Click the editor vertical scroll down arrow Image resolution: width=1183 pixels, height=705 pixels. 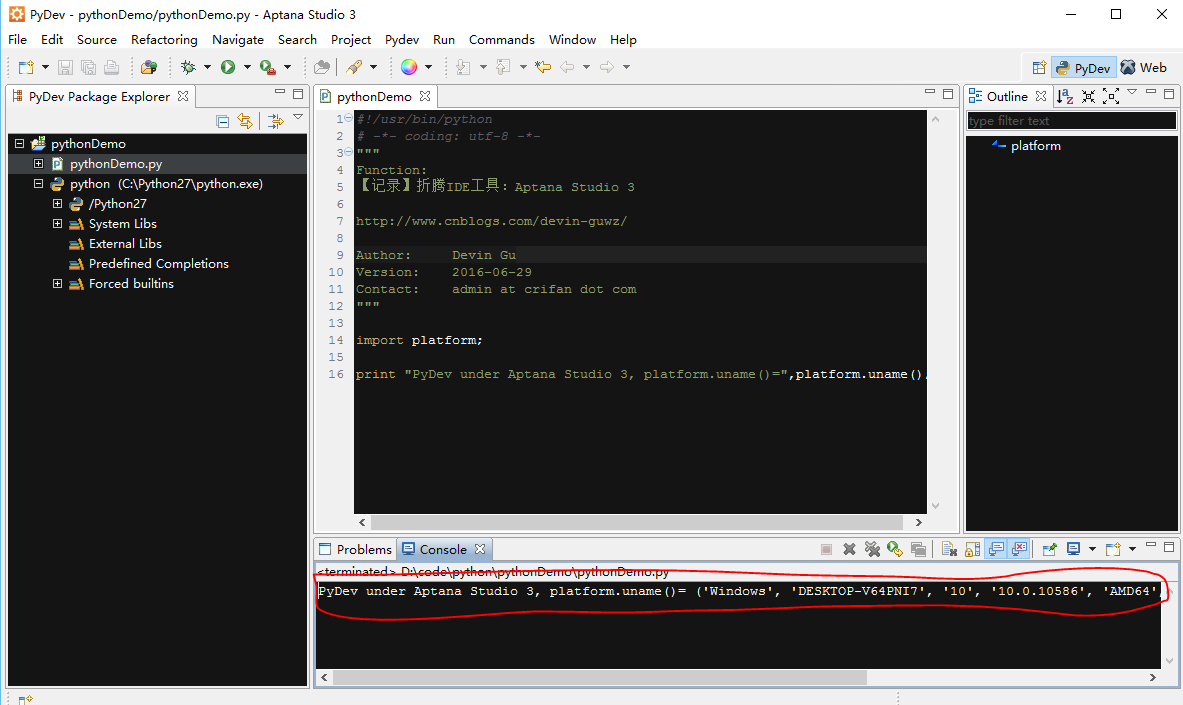pyautogui.click(x=936, y=506)
